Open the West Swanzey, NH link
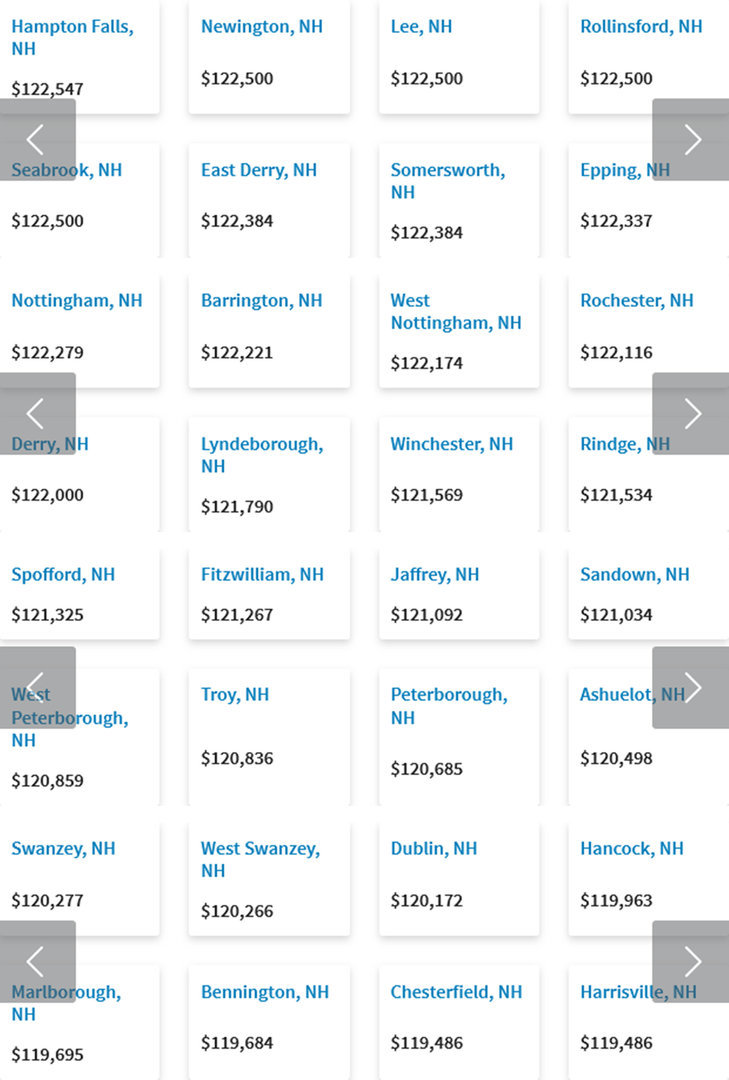The width and height of the screenshot is (729, 1080). pos(260,859)
